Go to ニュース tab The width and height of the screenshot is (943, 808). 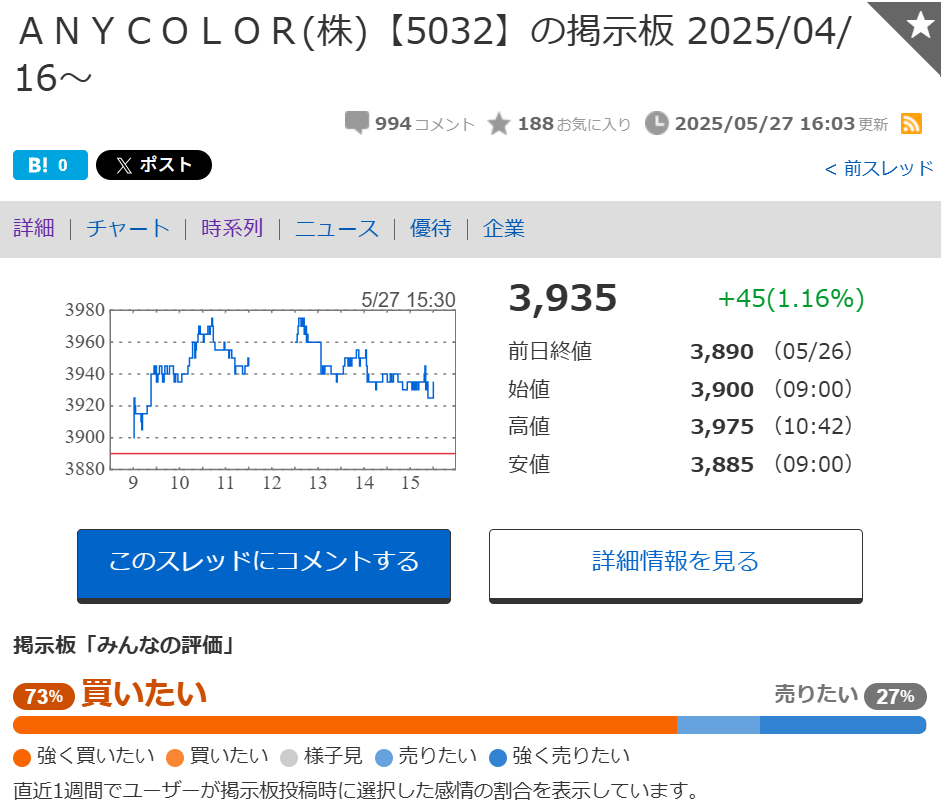337,228
